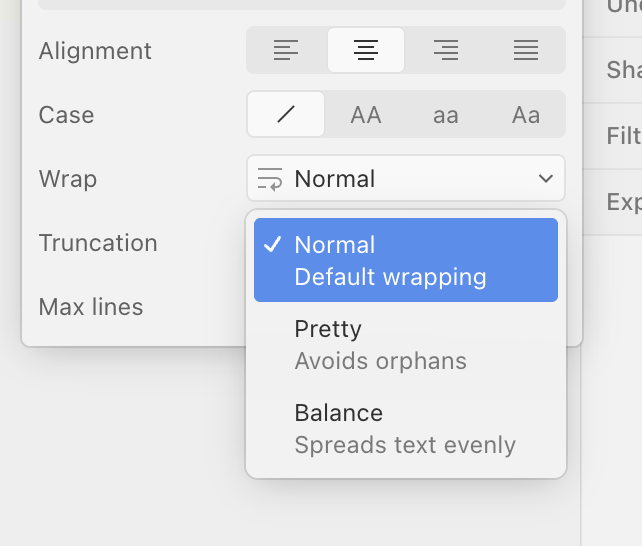Set alignment to left align

(286, 50)
